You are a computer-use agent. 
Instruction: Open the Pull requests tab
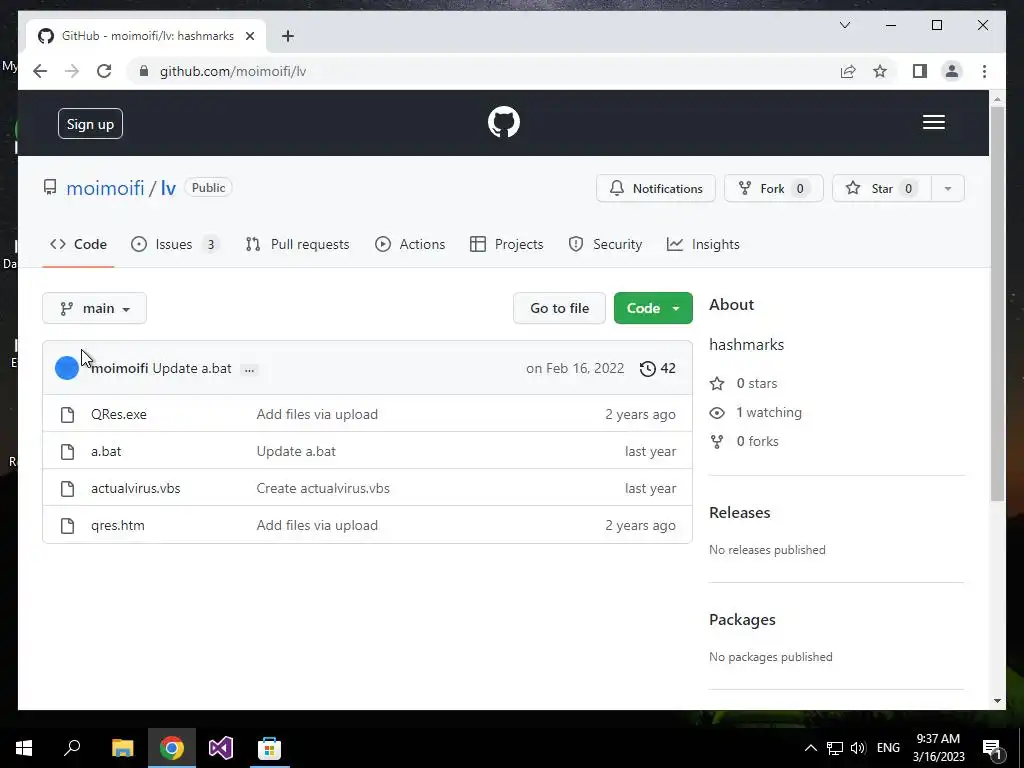tap(297, 244)
